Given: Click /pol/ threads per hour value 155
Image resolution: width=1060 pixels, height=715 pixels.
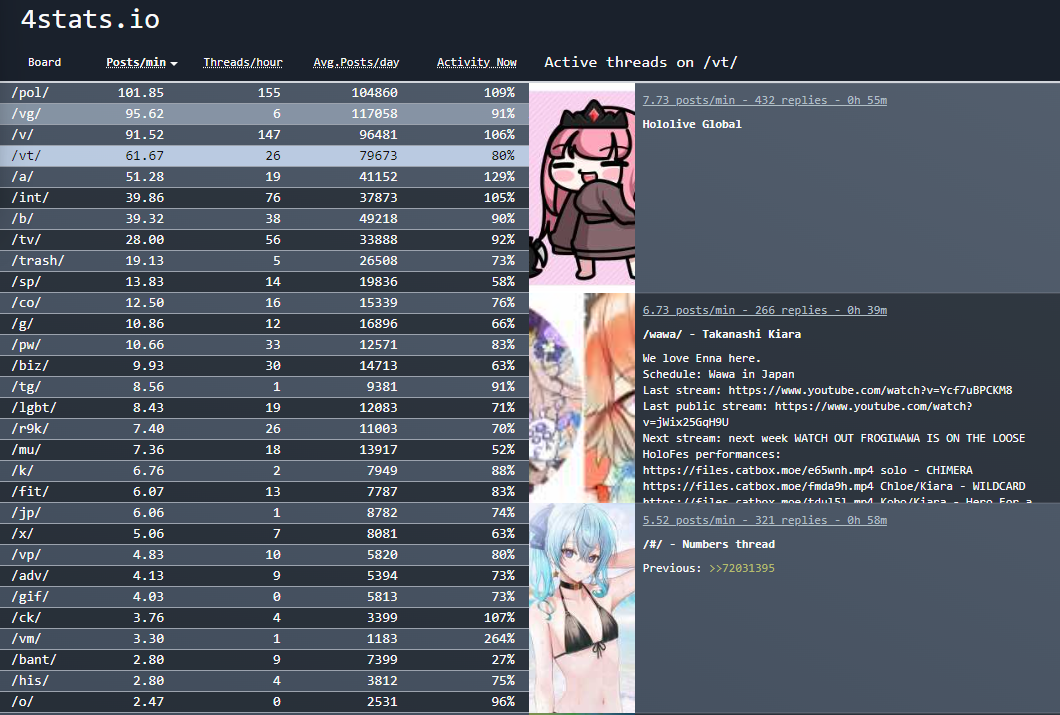Looking at the screenshot, I should click(269, 93).
